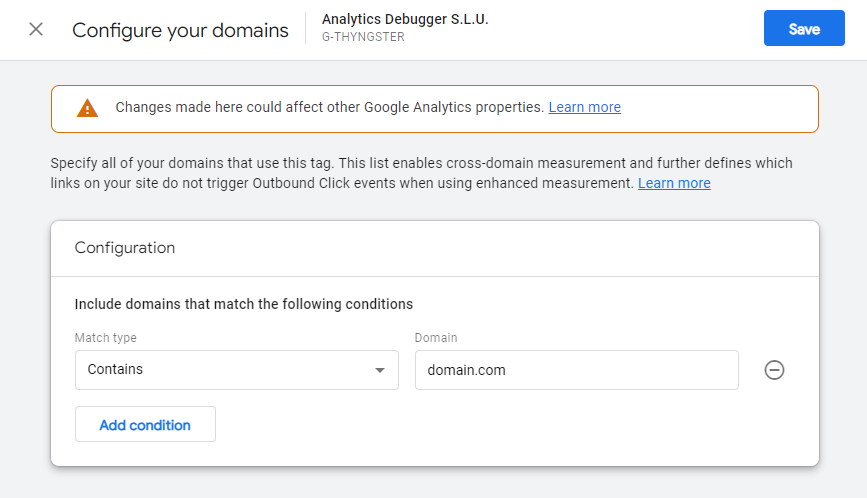The height and width of the screenshot is (498, 867).
Task: Close the Configure your domains panel
Action: point(36,29)
